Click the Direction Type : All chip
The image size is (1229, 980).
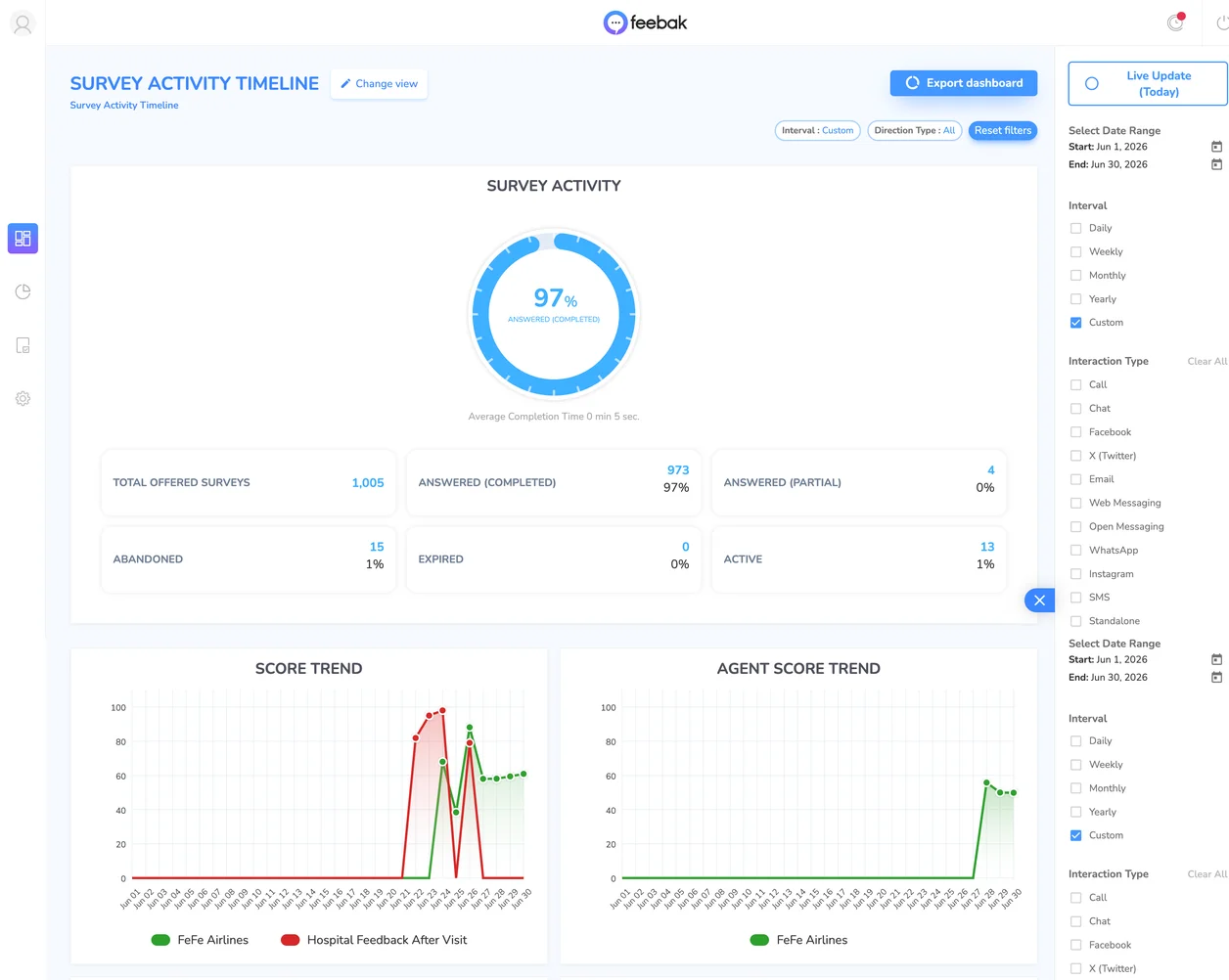pyautogui.click(x=914, y=130)
